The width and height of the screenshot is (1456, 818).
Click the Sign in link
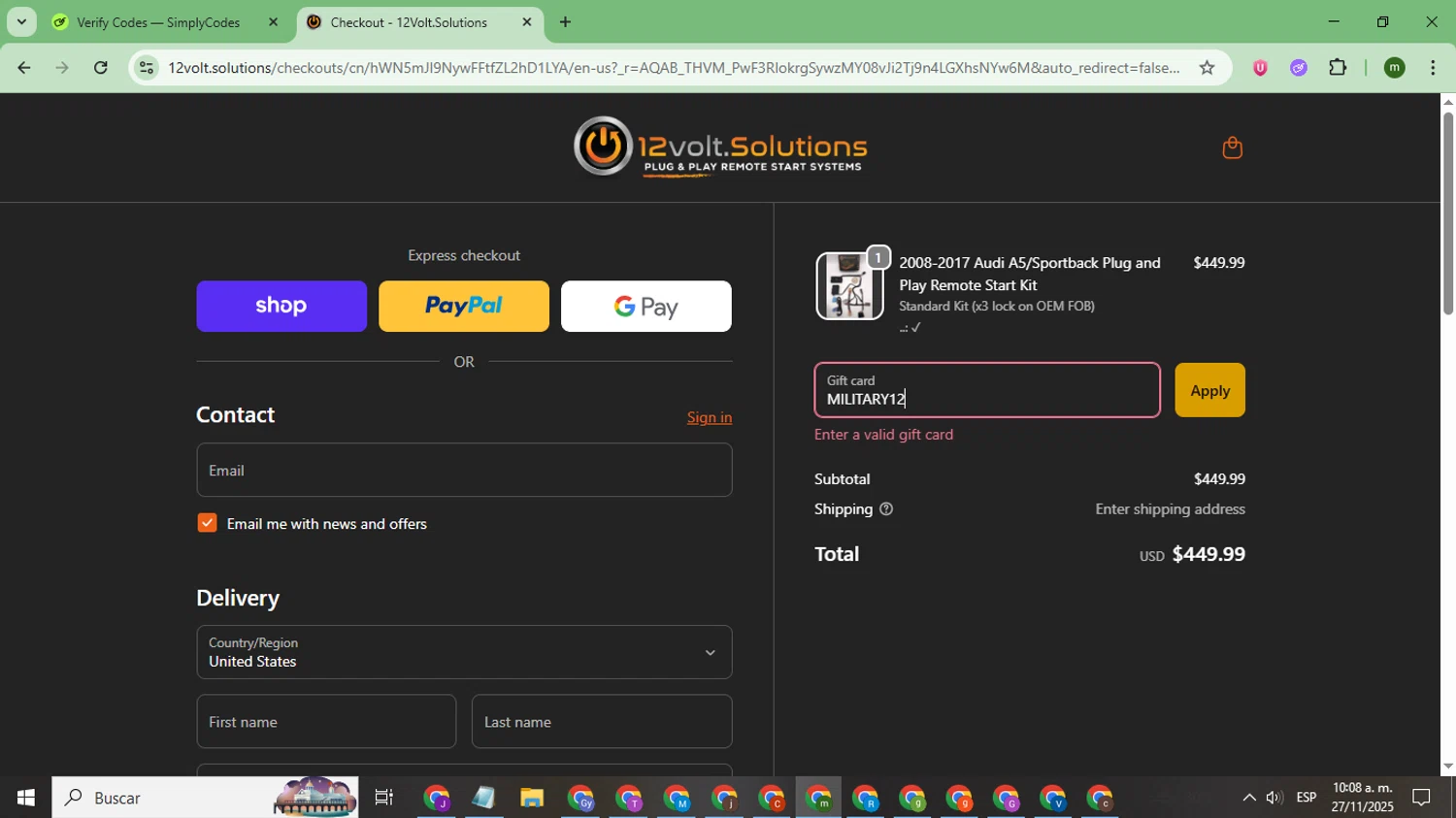710,417
